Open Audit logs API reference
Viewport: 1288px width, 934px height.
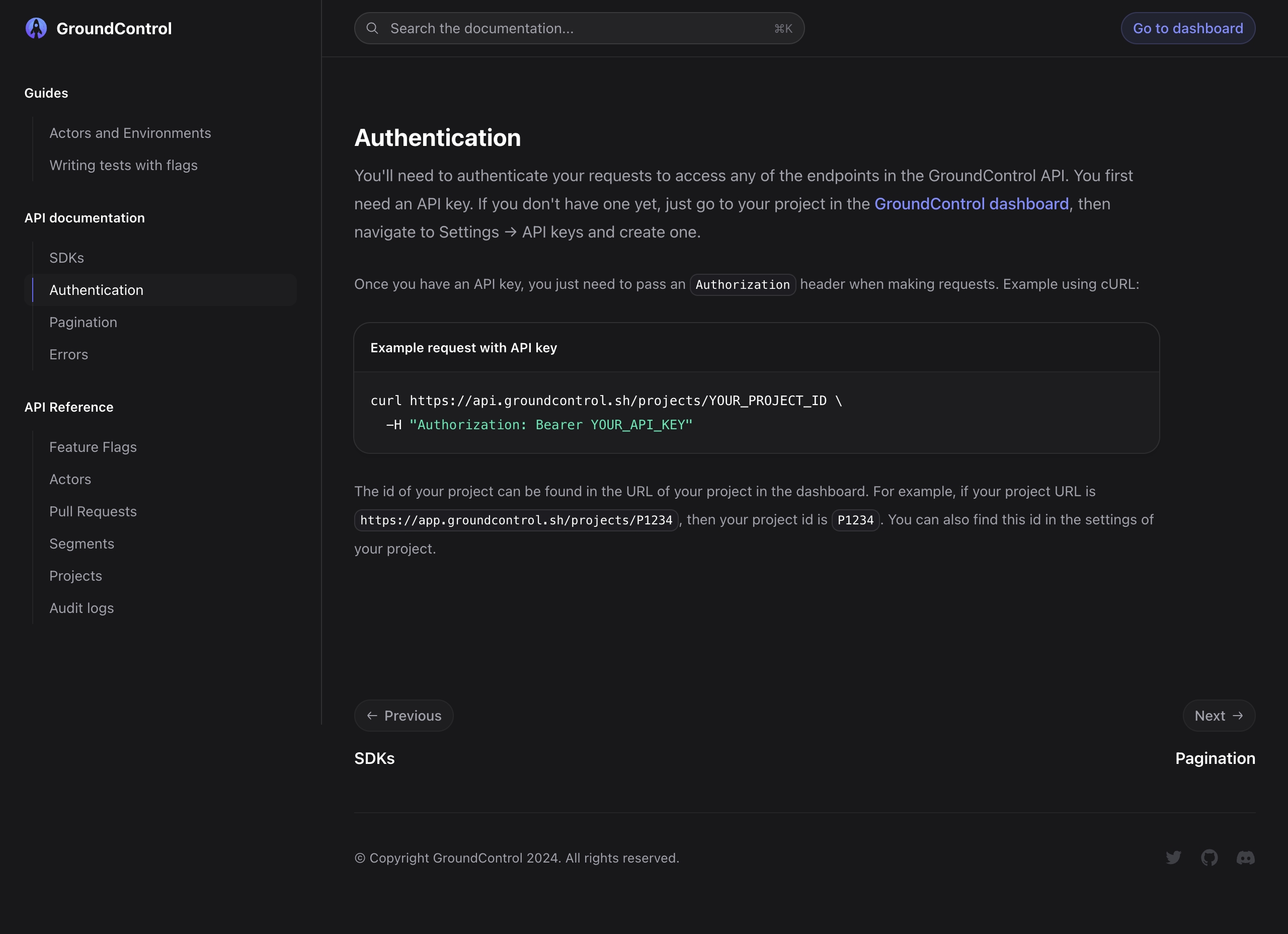click(x=82, y=608)
